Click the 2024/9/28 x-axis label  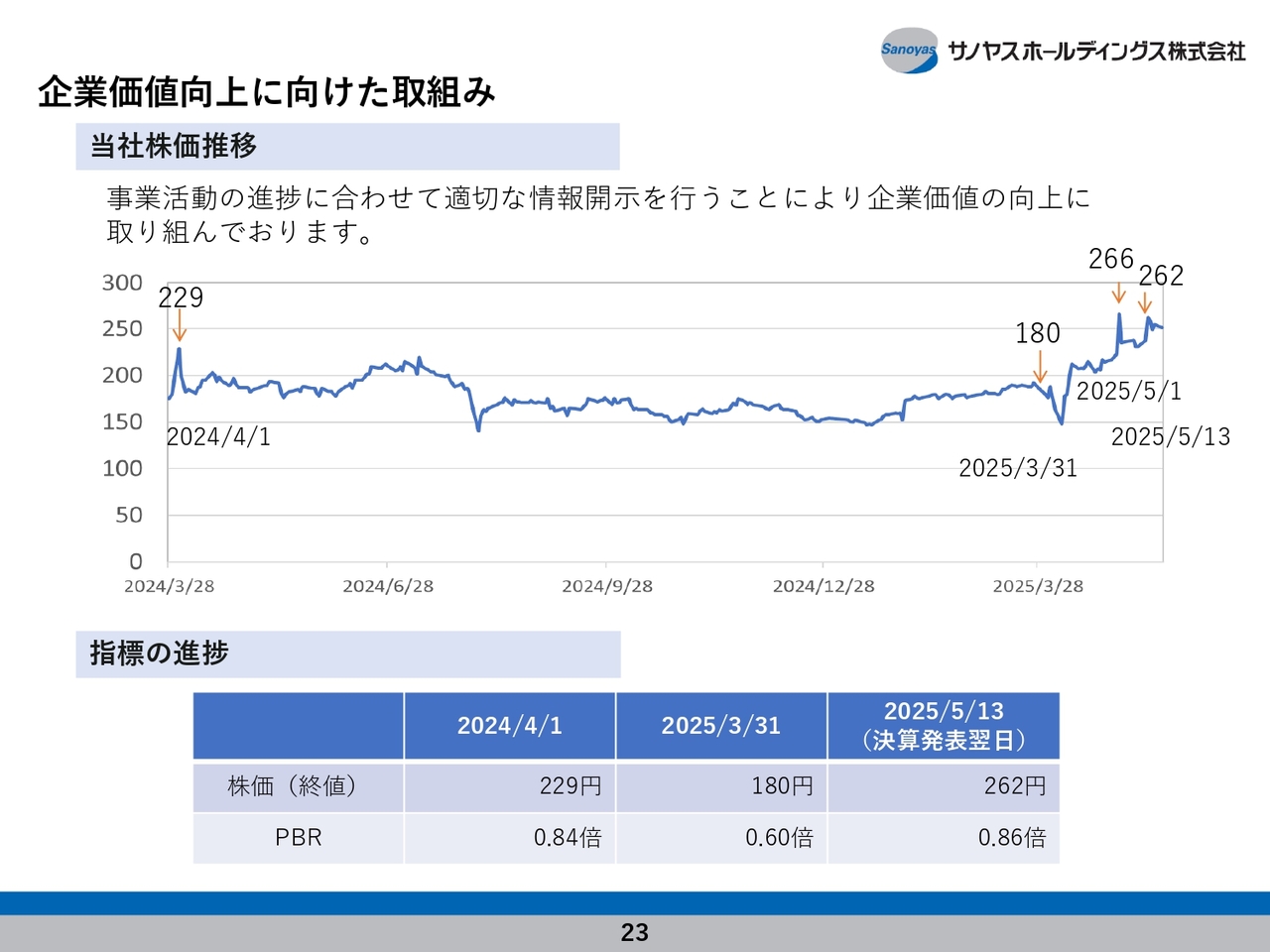point(607,586)
